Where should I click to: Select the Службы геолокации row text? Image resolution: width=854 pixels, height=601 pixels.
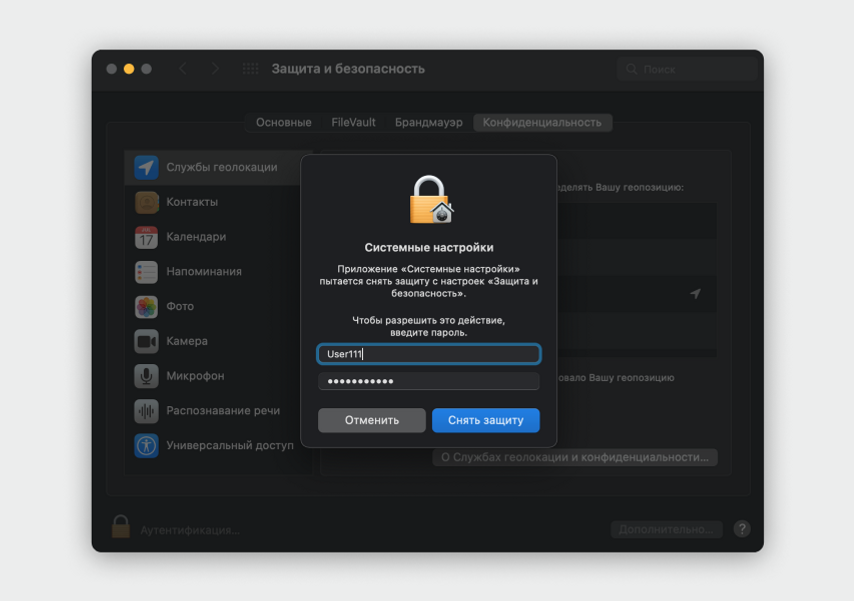[x=222, y=167]
